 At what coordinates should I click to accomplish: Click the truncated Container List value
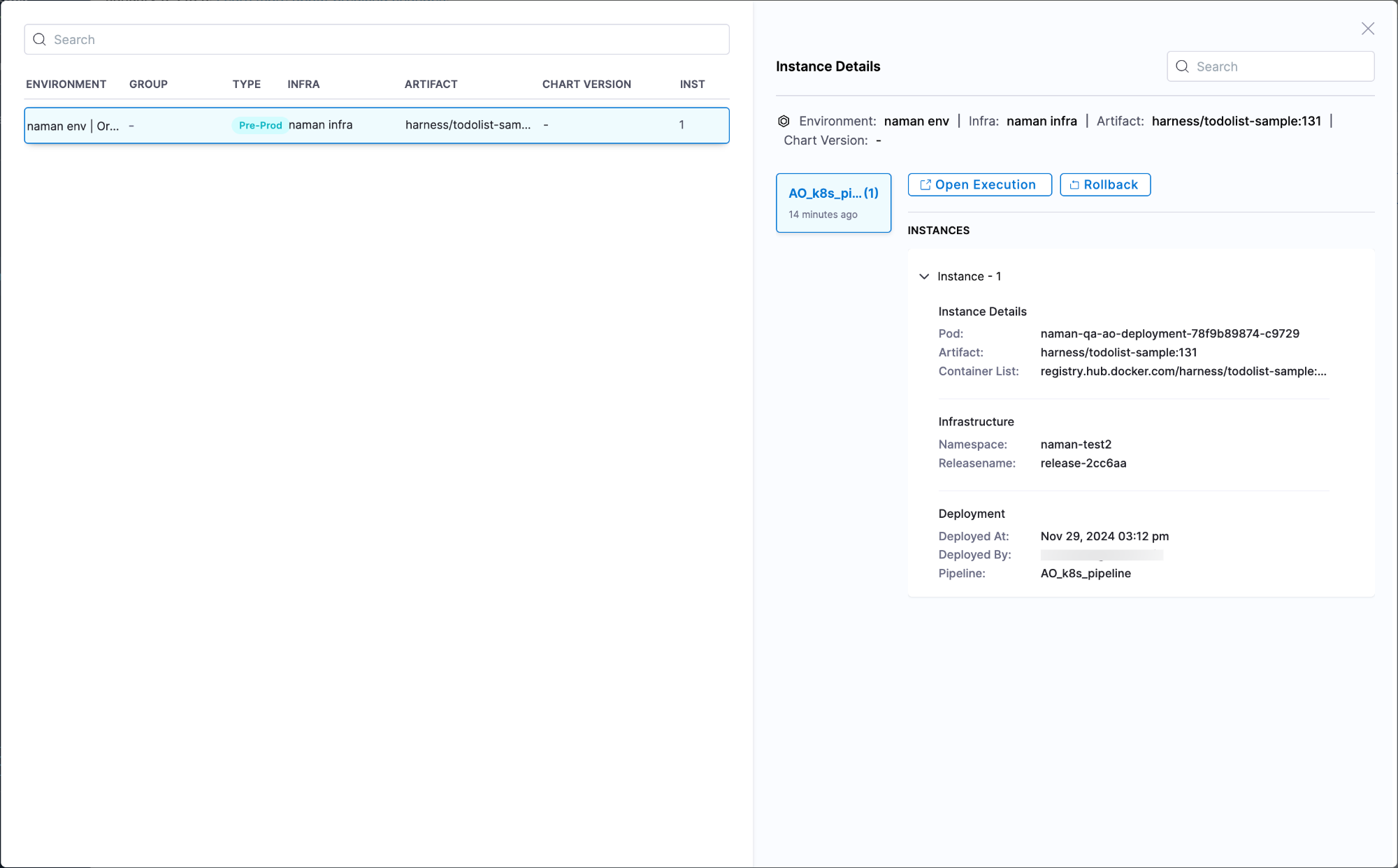pos(1183,372)
